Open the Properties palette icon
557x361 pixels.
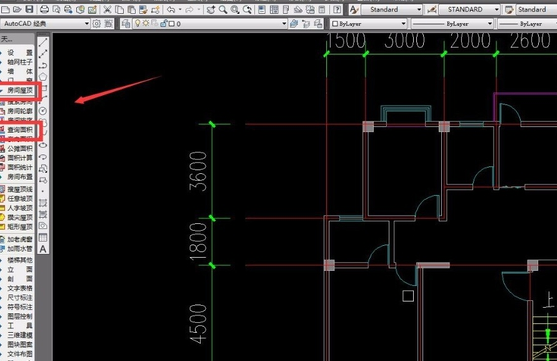pyautogui.click(x=262, y=10)
